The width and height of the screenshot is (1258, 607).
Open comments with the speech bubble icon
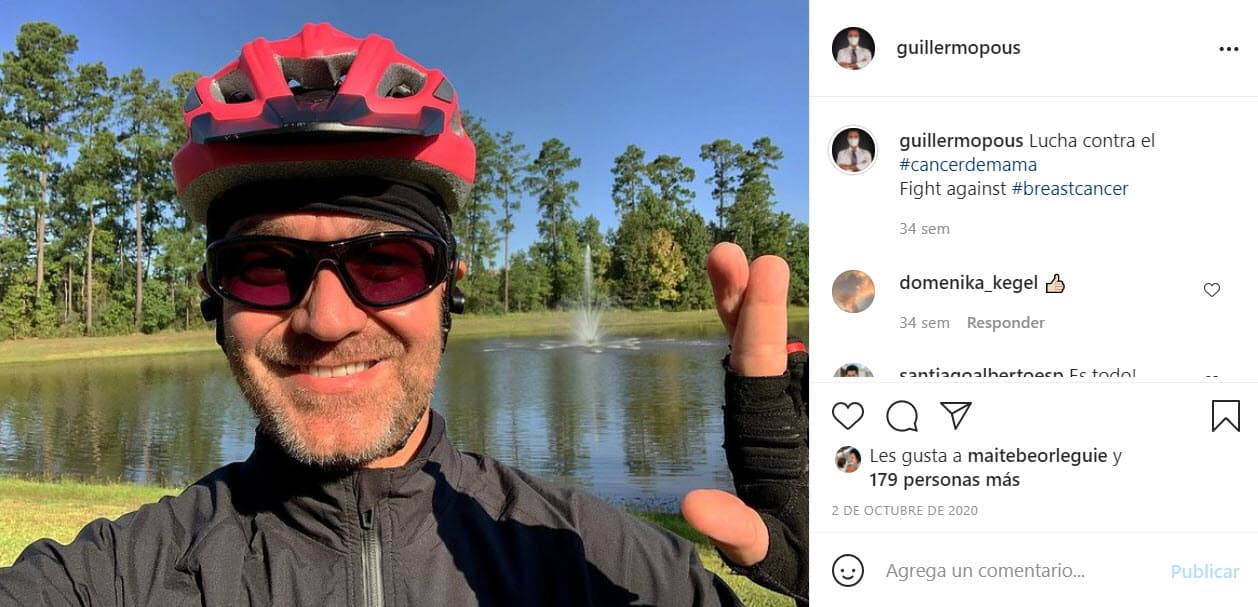[x=901, y=415]
